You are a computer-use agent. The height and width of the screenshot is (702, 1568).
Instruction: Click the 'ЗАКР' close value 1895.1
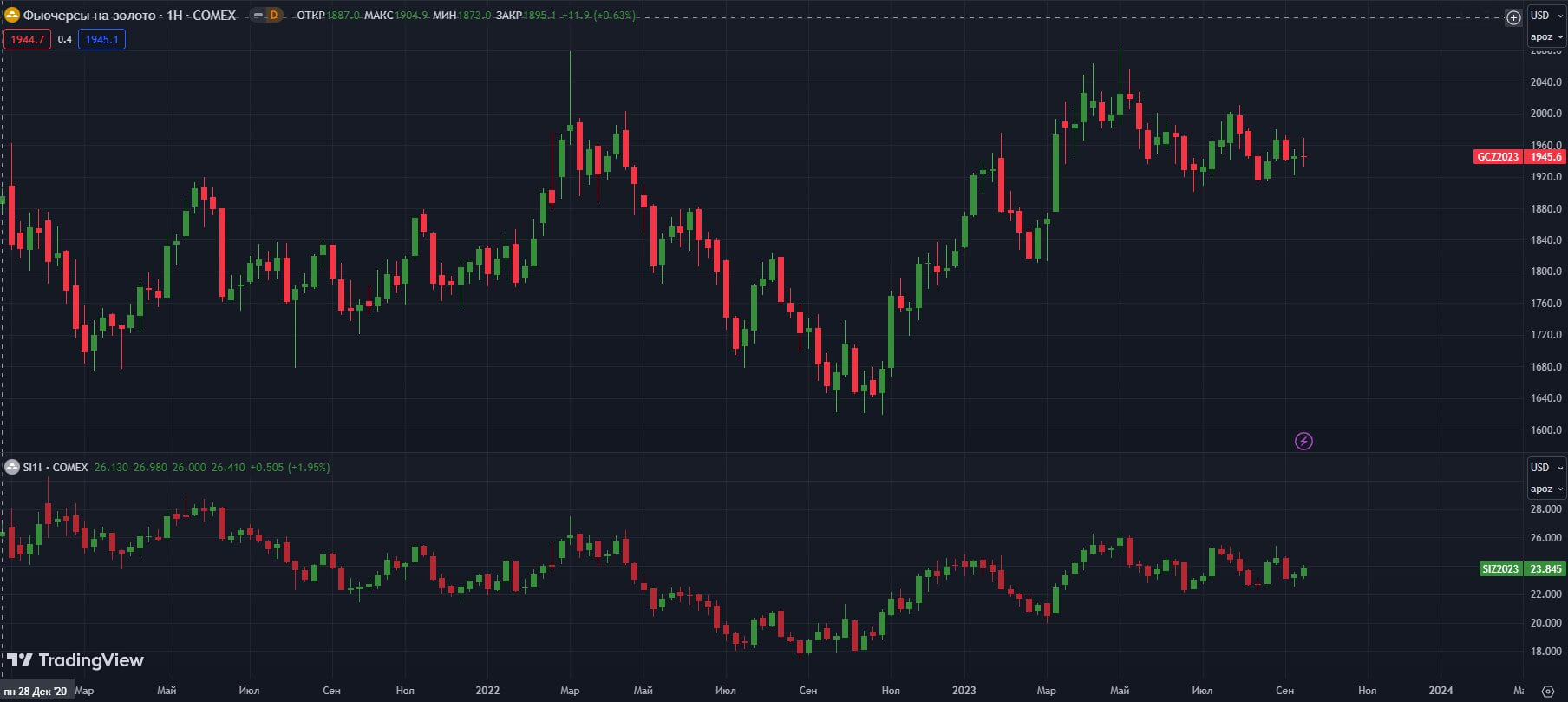pyautogui.click(x=540, y=16)
